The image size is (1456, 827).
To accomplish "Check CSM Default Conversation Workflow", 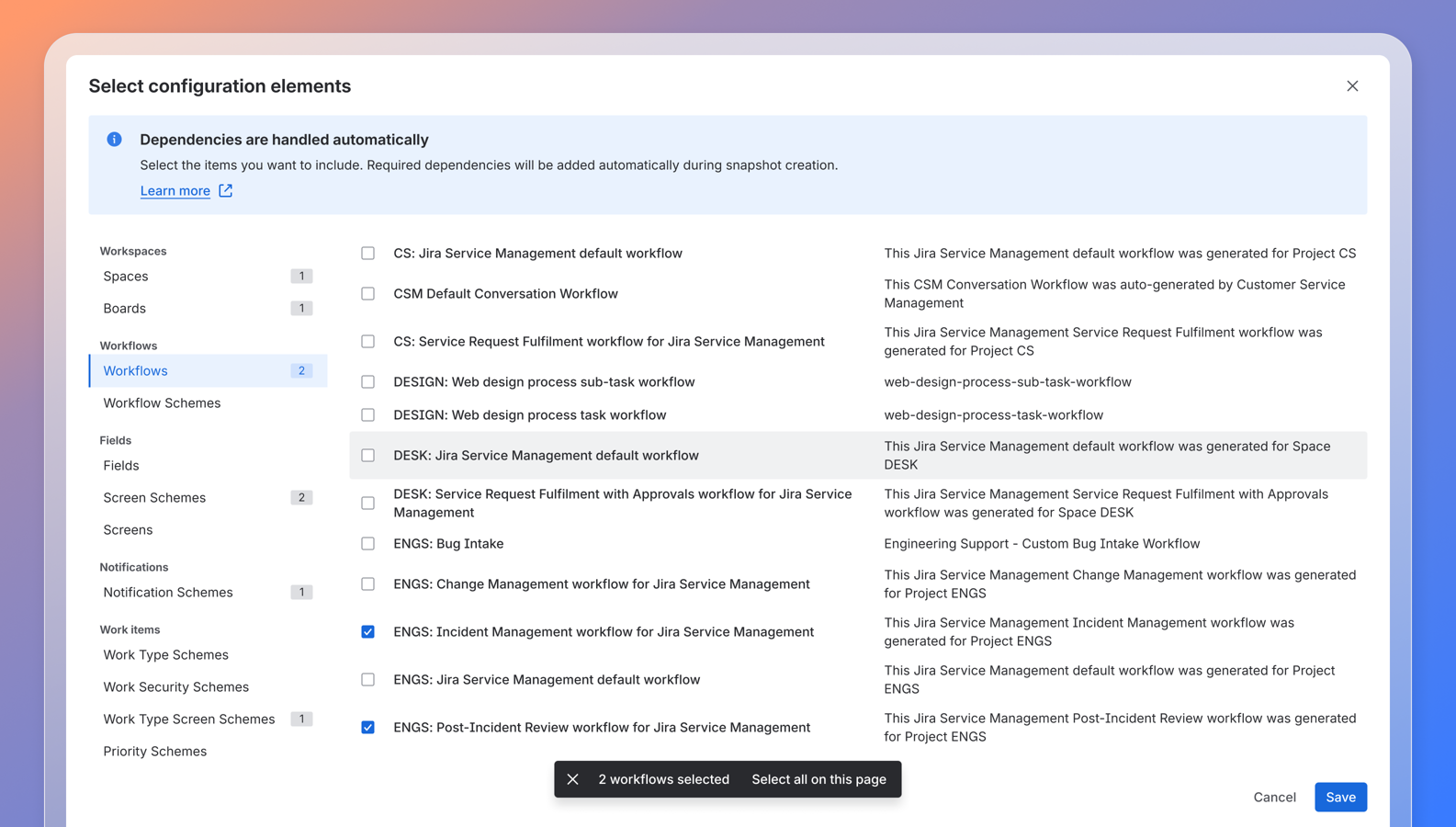I will pos(367,294).
